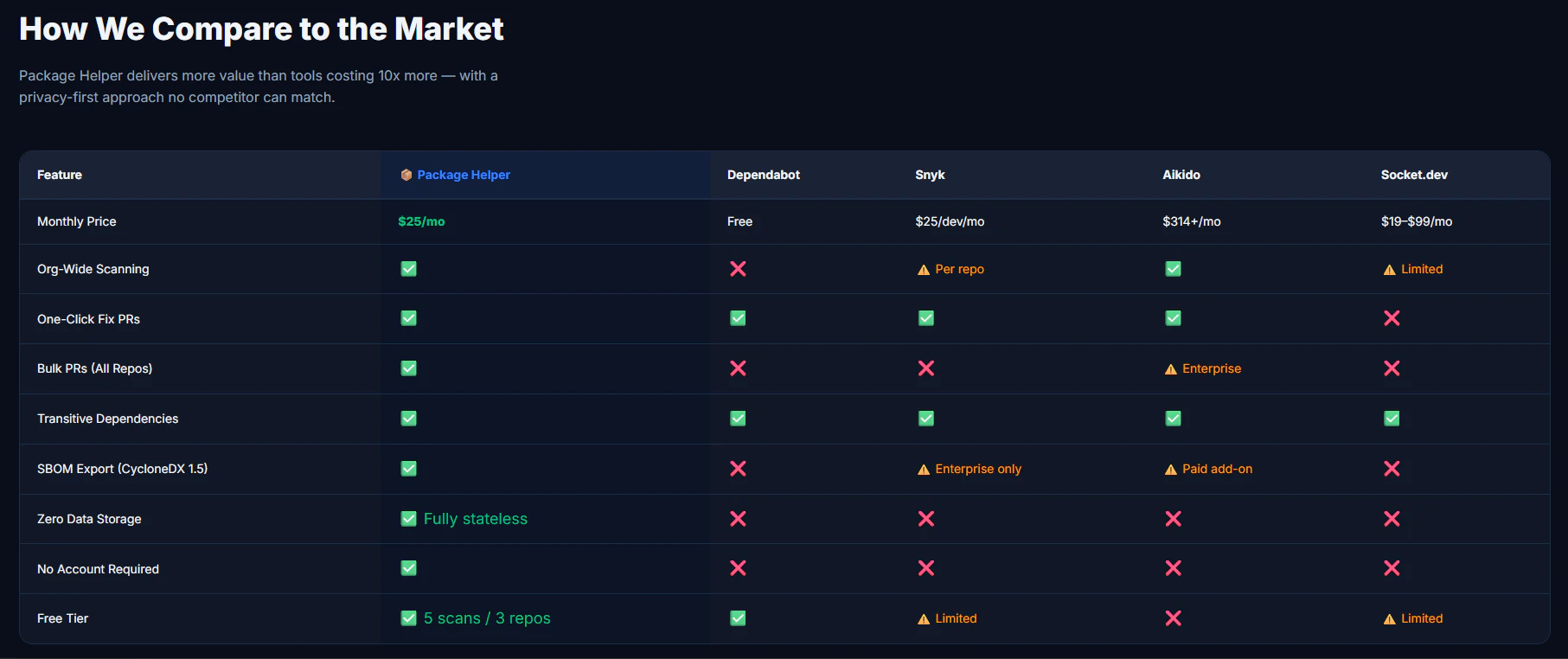Screen dimensions: 1568x659
Task: Click Snyk warning icon in Free Tier row
Action: coord(924,619)
